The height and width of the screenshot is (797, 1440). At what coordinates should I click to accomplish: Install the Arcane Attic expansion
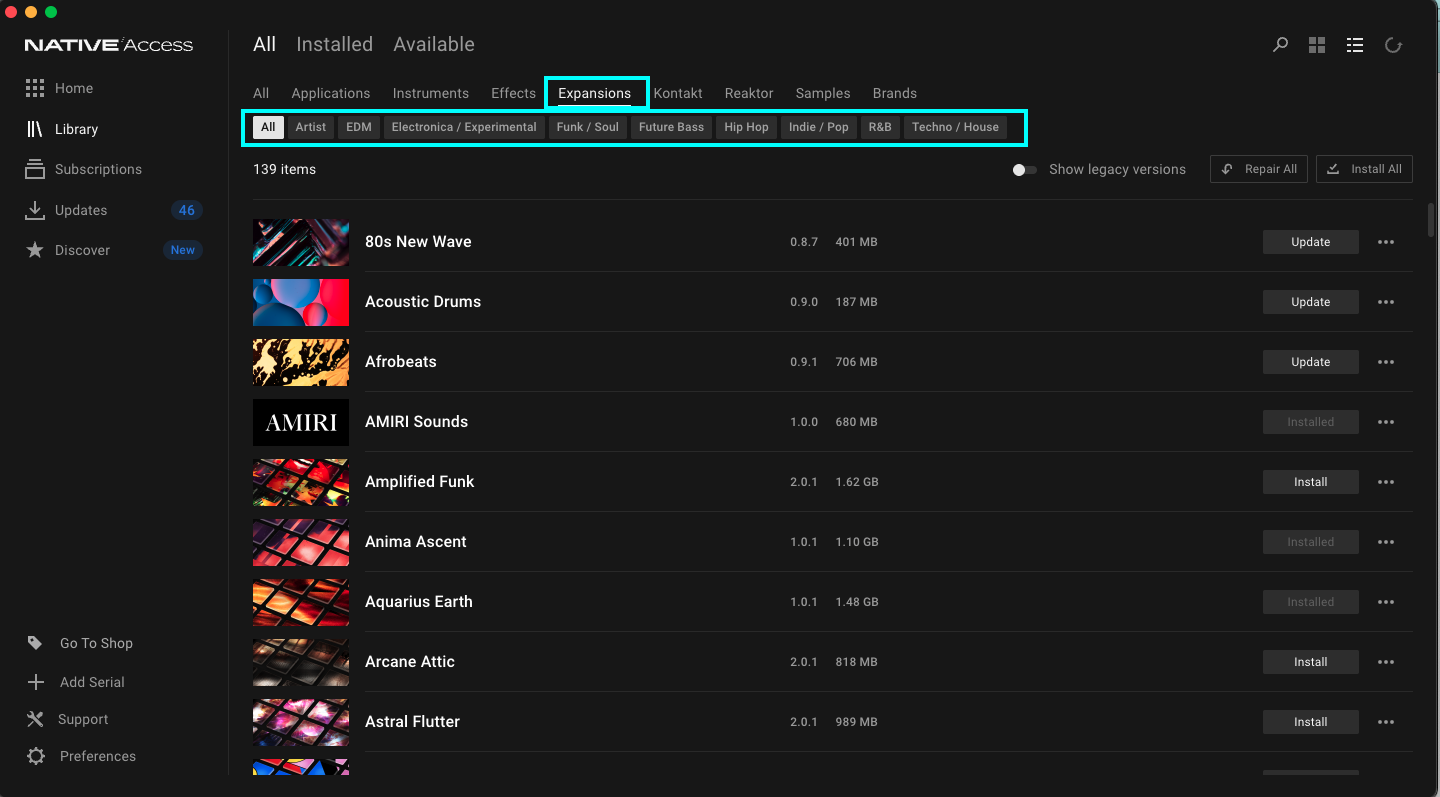tap(1311, 662)
